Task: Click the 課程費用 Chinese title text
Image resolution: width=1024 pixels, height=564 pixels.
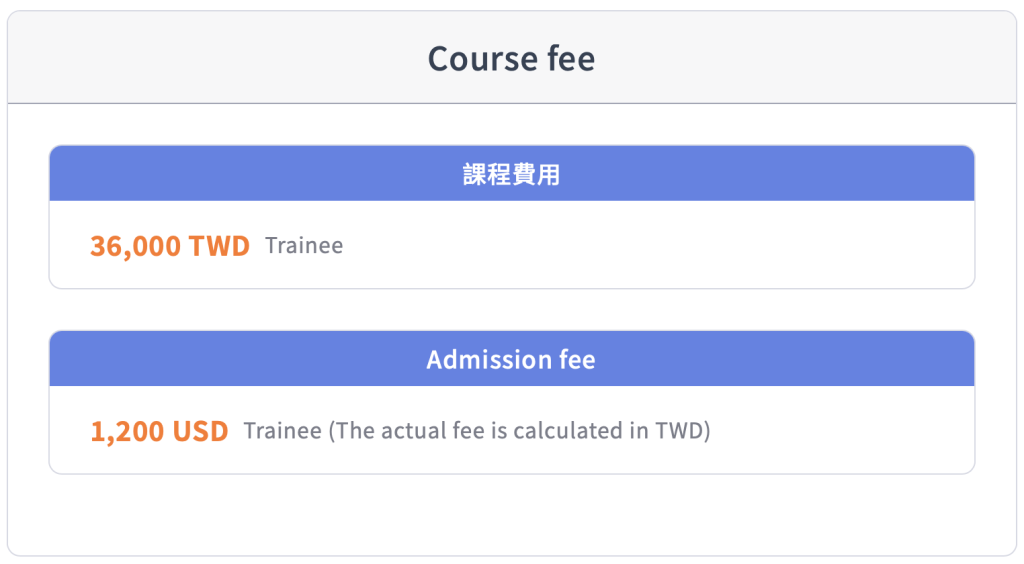Action: 511,174
